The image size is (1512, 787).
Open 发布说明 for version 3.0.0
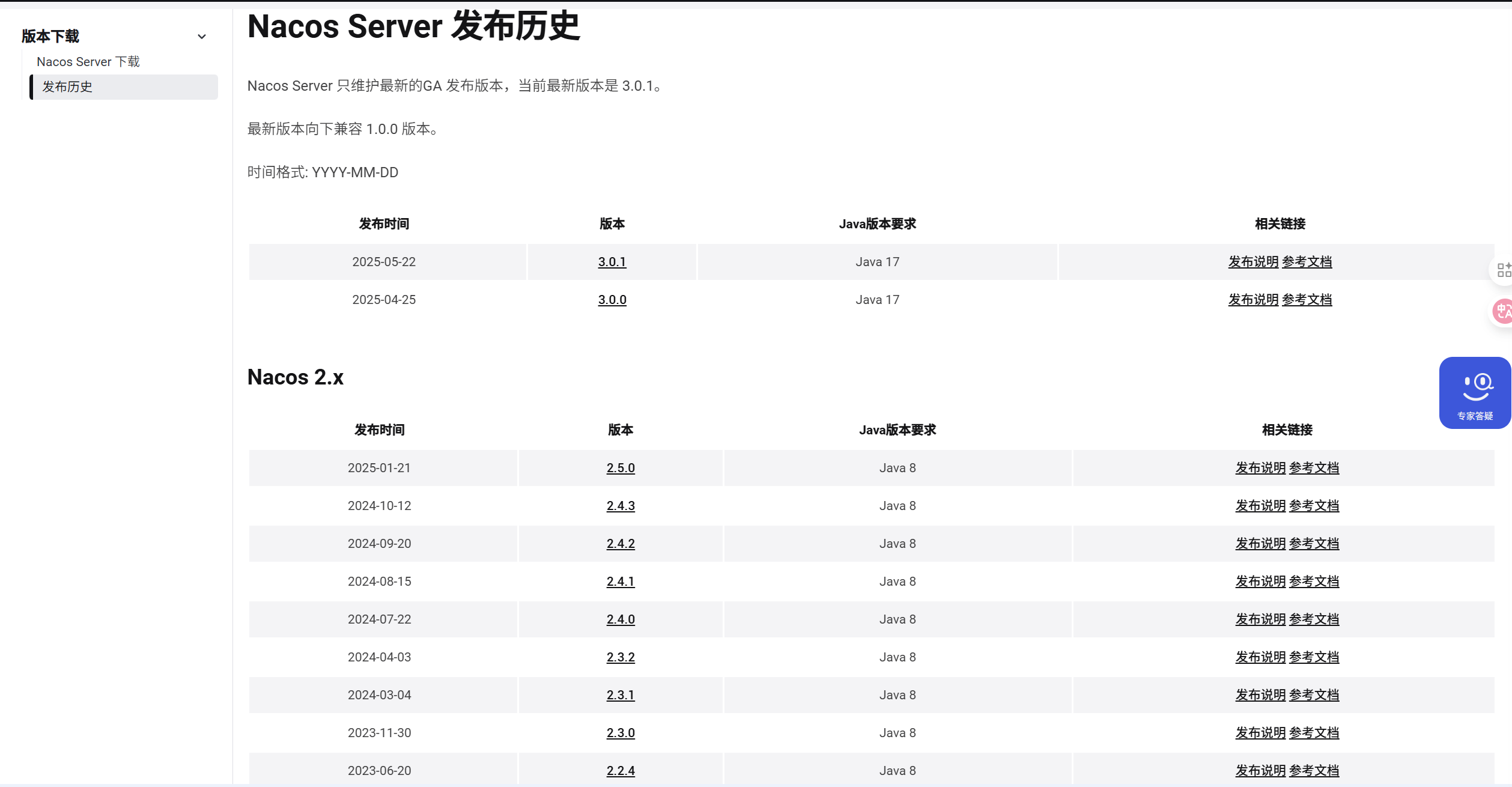pyautogui.click(x=1253, y=300)
